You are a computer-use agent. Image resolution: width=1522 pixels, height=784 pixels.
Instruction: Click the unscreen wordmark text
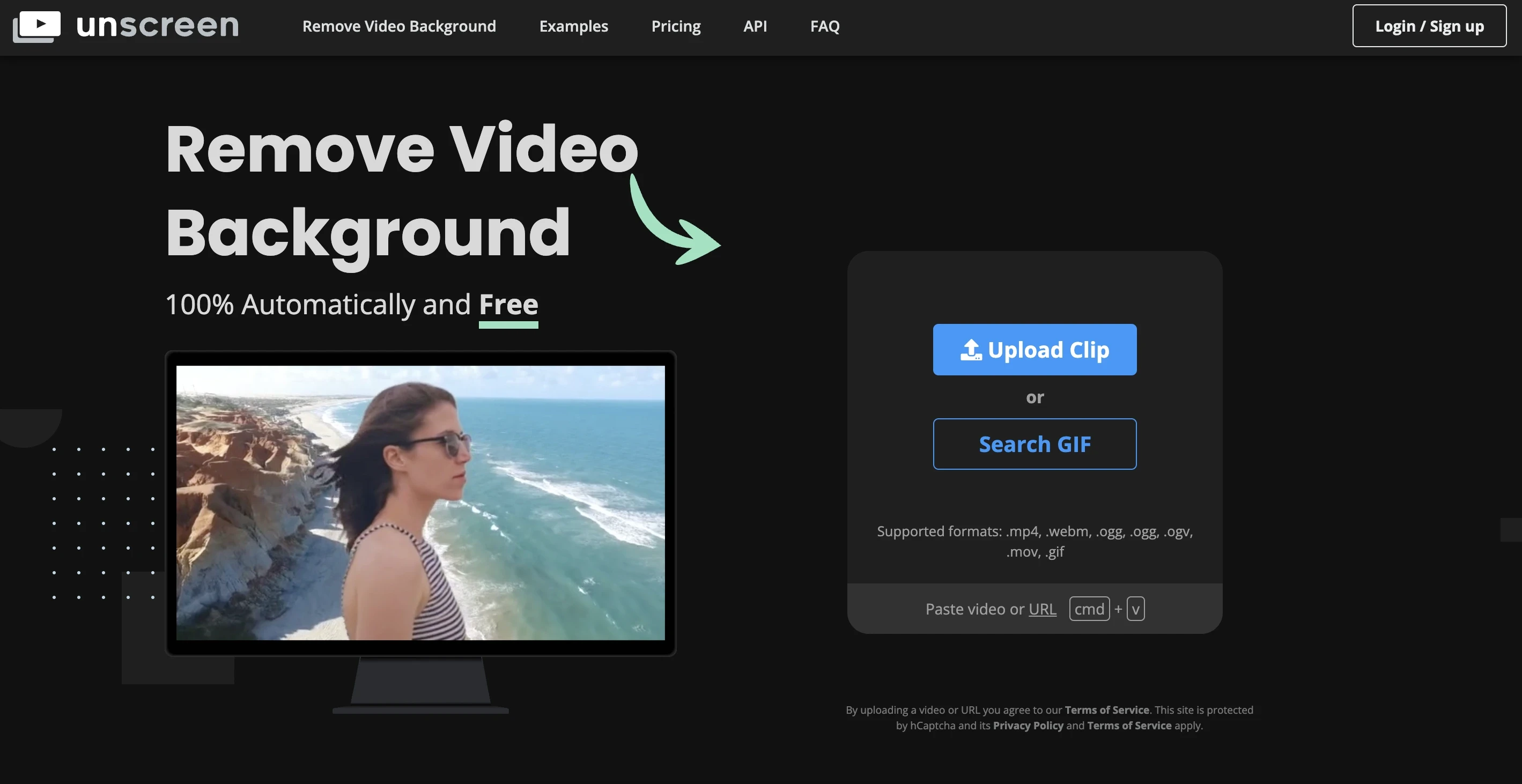(158, 25)
